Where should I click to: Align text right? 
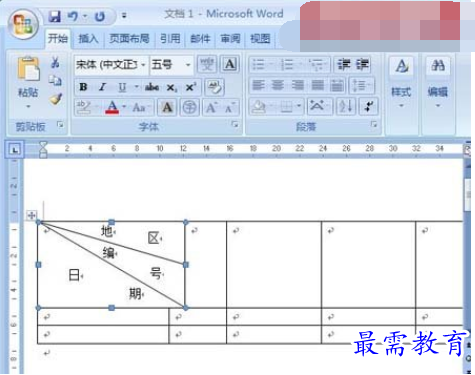[298, 86]
